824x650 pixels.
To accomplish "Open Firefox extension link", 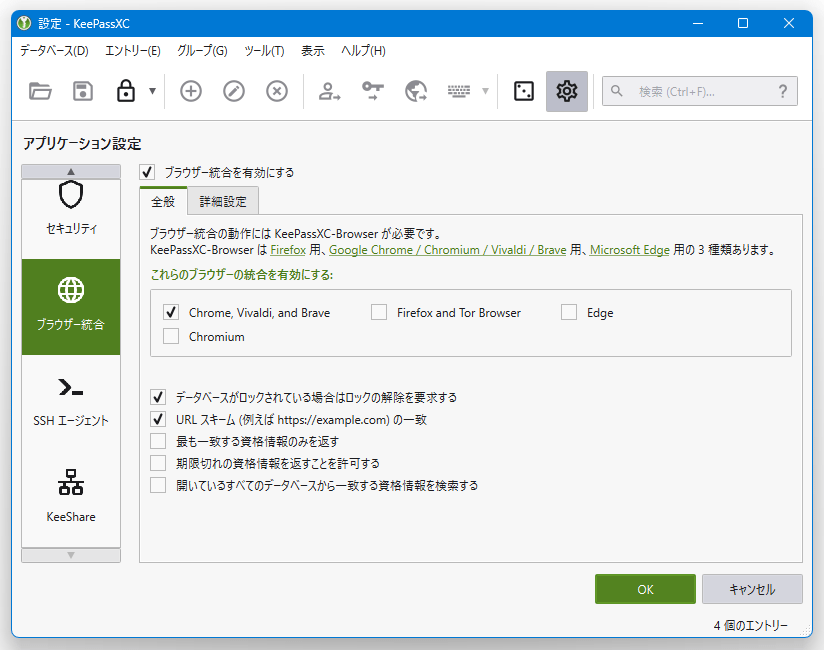I will [x=288, y=250].
